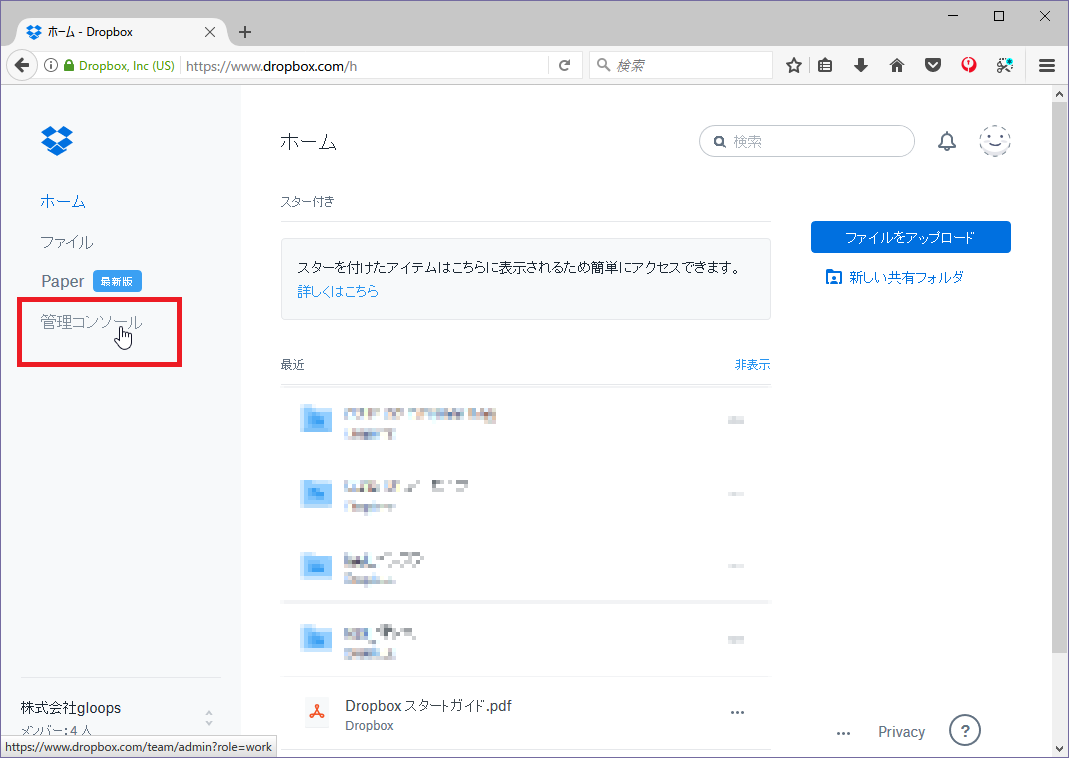Follow the 詳しくはこちら link
The image size is (1069, 758).
[x=338, y=291]
